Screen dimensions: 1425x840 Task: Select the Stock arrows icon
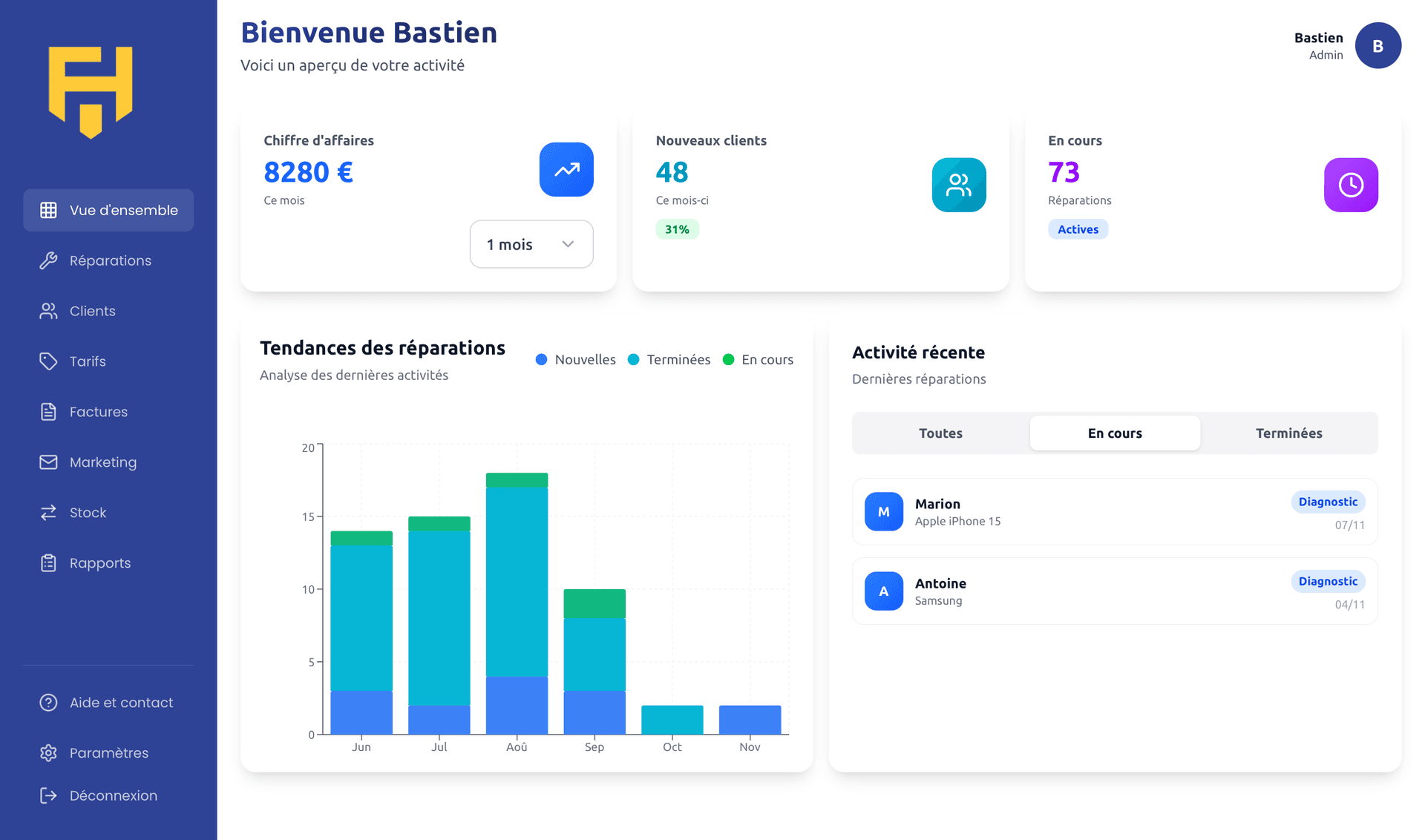click(x=48, y=512)
